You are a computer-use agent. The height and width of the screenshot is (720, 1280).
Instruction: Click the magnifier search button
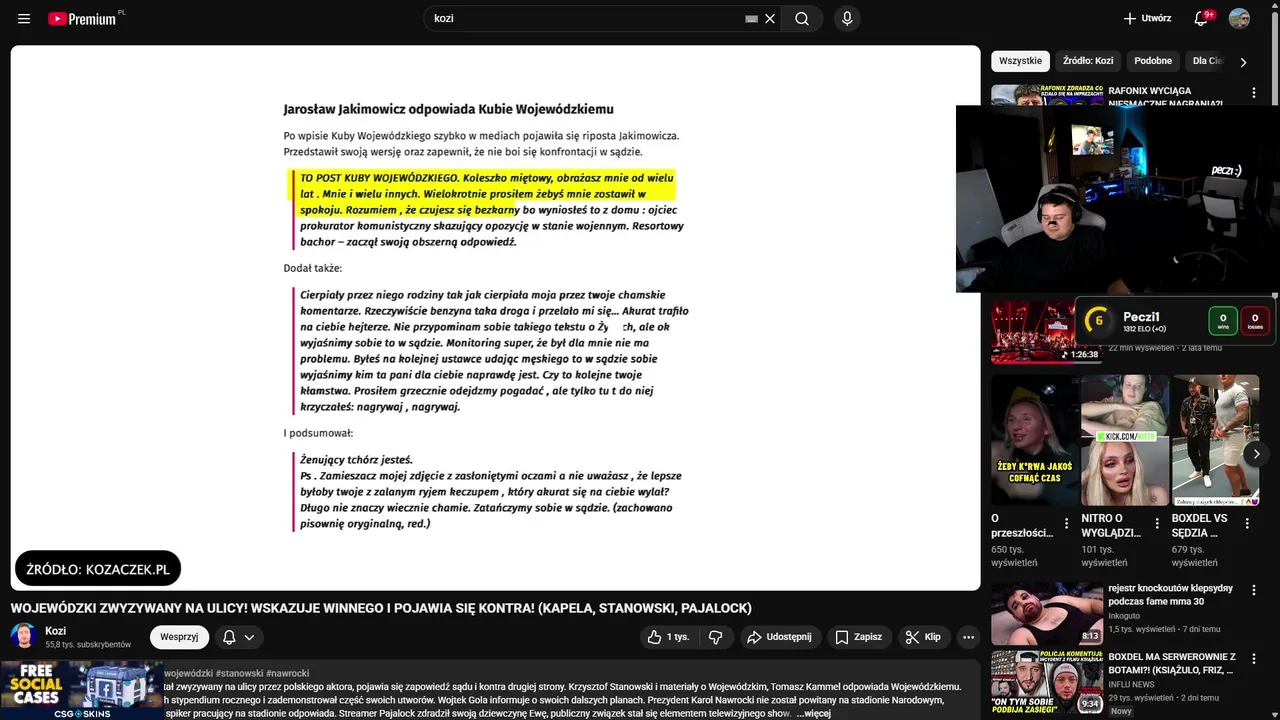802,19
